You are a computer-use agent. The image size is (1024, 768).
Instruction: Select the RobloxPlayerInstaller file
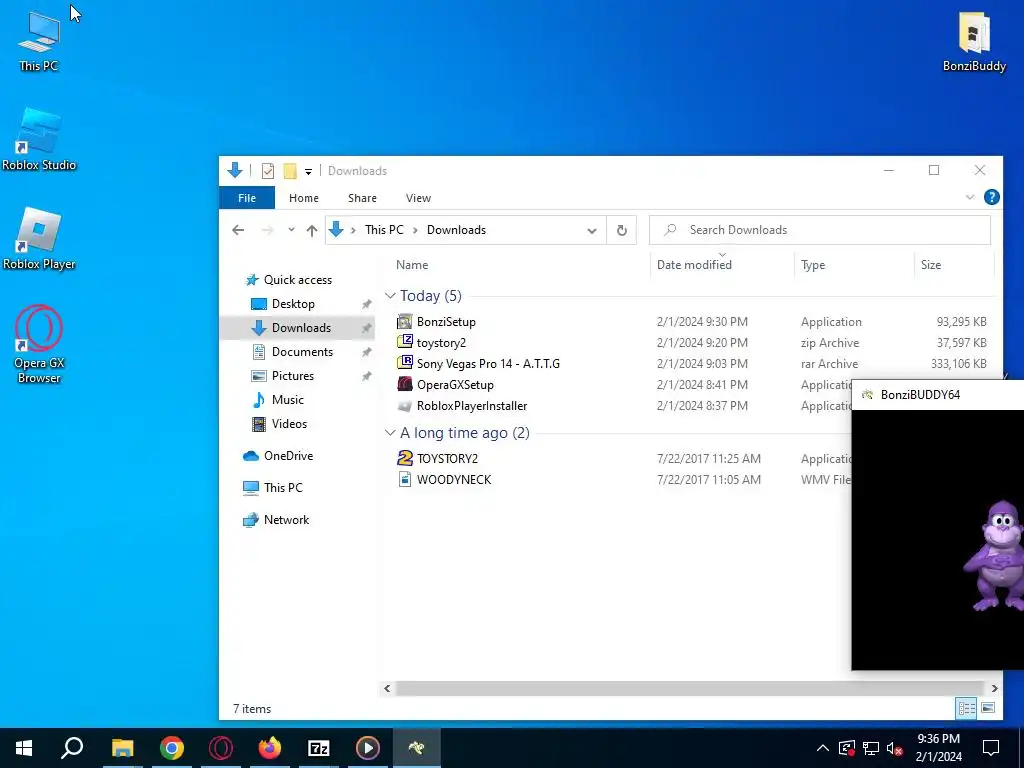pyautogui.click(x=472, y=406)
